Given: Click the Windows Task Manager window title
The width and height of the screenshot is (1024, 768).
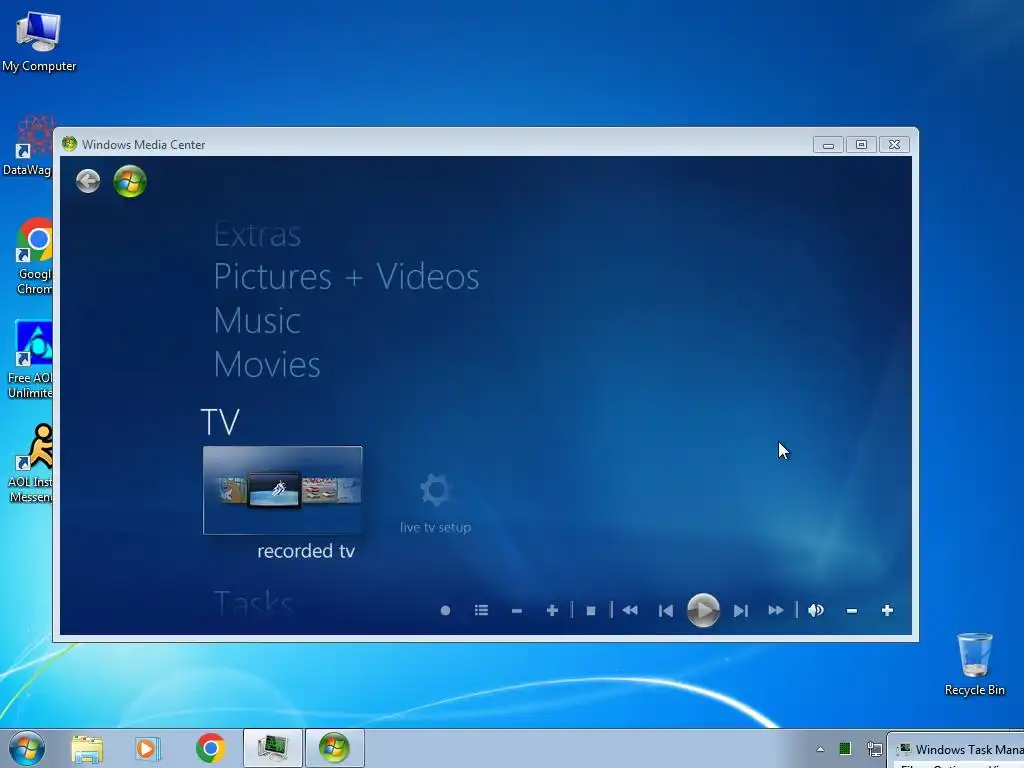Looking at the screenshot, I should 969,750.
